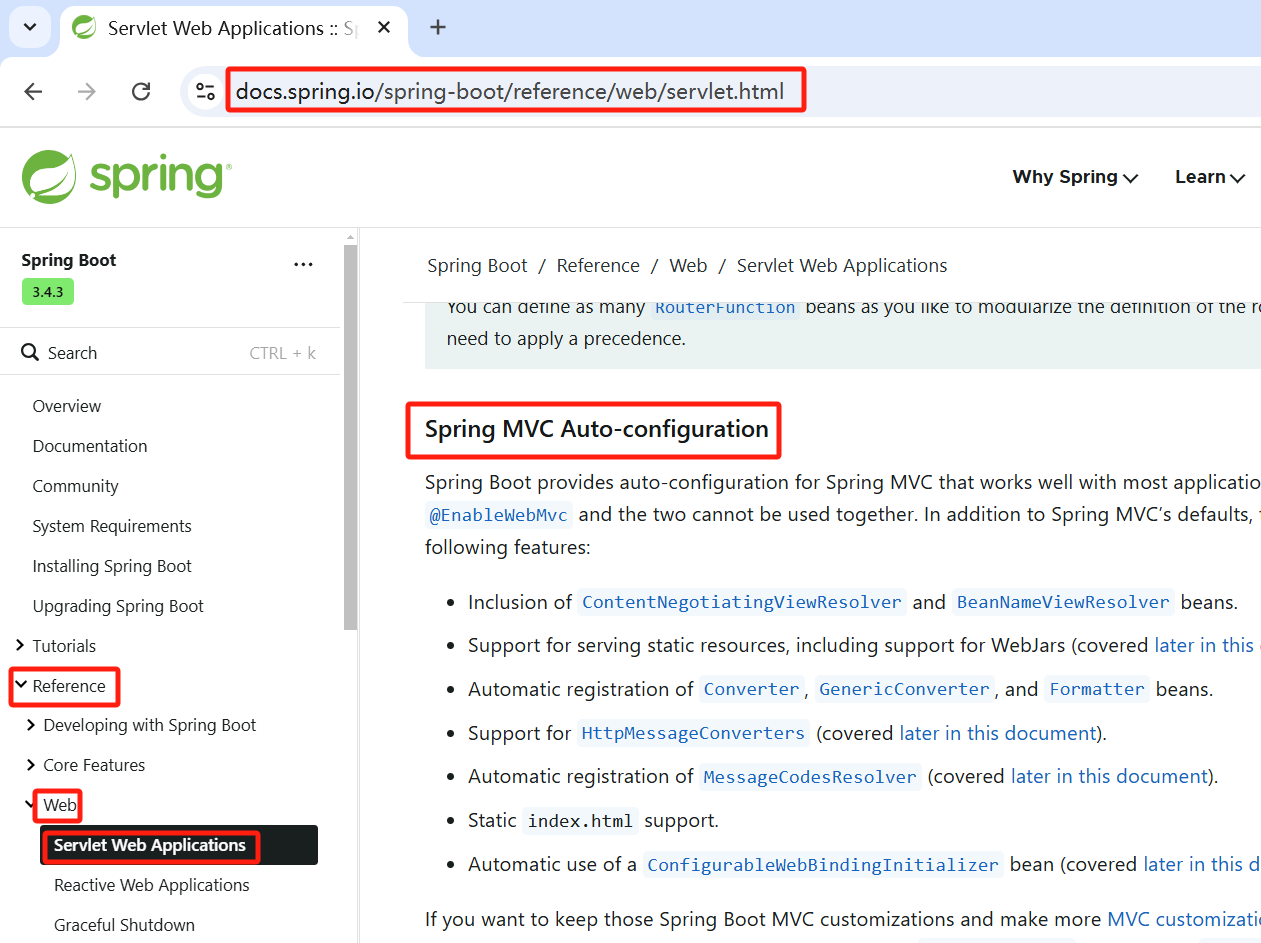Open Graceful Shutdown in sidebar
Image resolution: width=1261 pixels, height=943 pixels.
click(x=124, y=925)
